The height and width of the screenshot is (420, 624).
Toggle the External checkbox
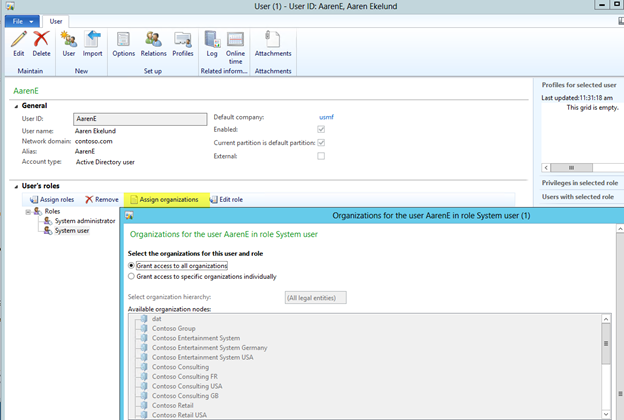[x=321, y=156]
